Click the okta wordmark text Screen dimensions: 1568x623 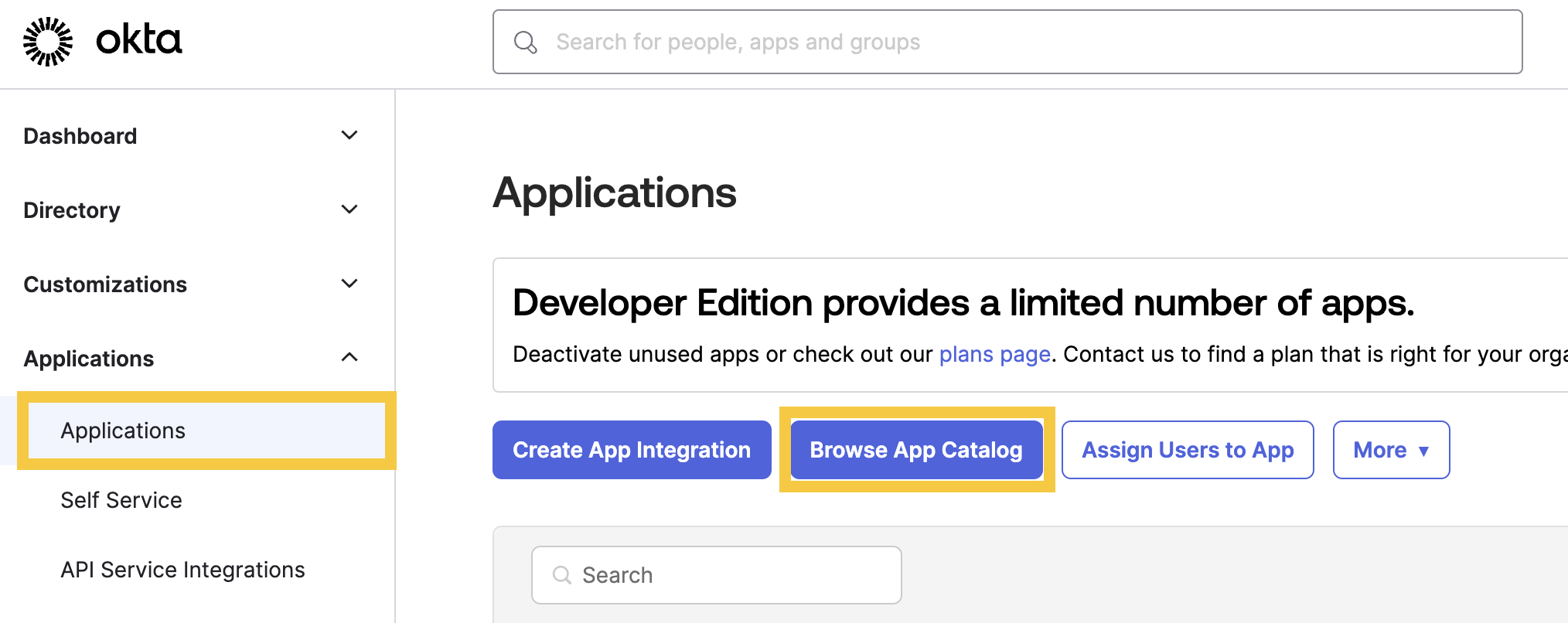click(139, 39)
